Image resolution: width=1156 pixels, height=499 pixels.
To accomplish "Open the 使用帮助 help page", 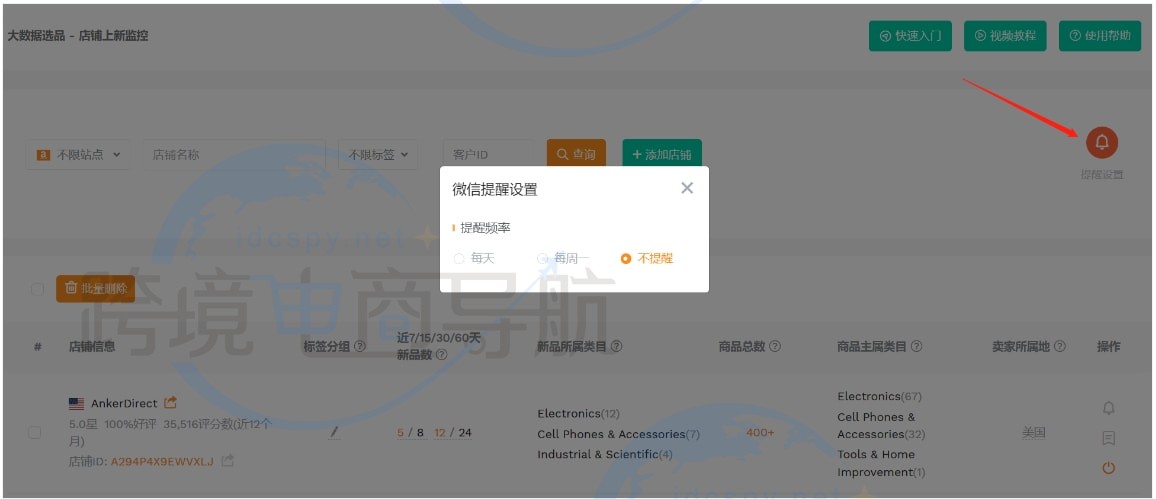I will coord(1099,35).
